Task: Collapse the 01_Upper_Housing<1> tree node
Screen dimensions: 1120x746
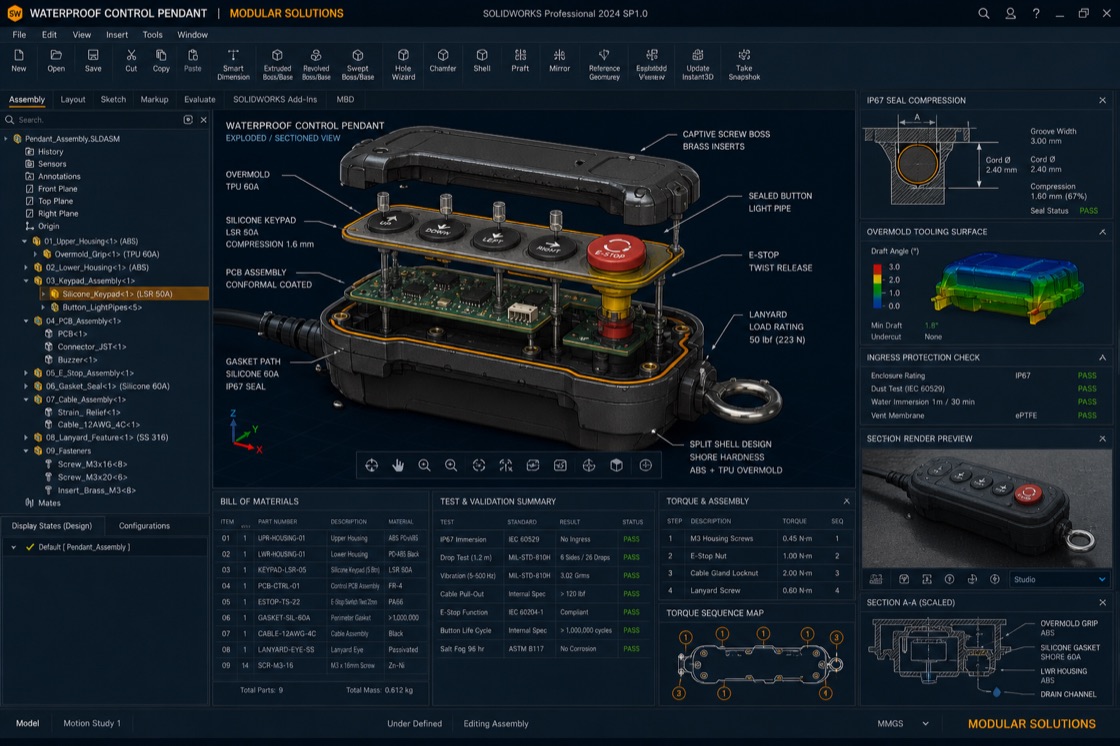Action: [25, 242]
